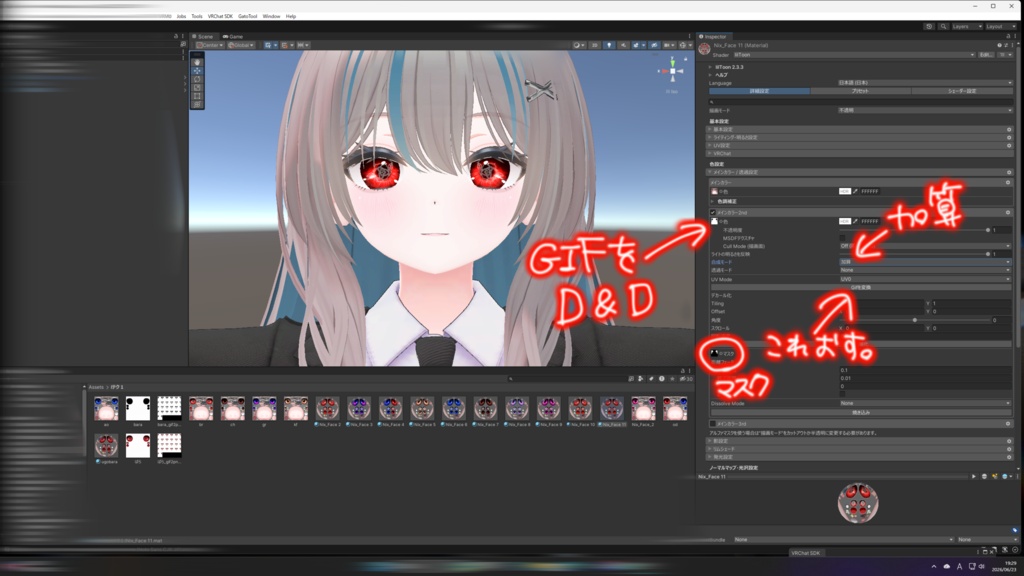This screenshot has height=576, width=1024.
Task: Toggle Scene effects rendering
Action: pyautogui.click(x=637, y=45)
